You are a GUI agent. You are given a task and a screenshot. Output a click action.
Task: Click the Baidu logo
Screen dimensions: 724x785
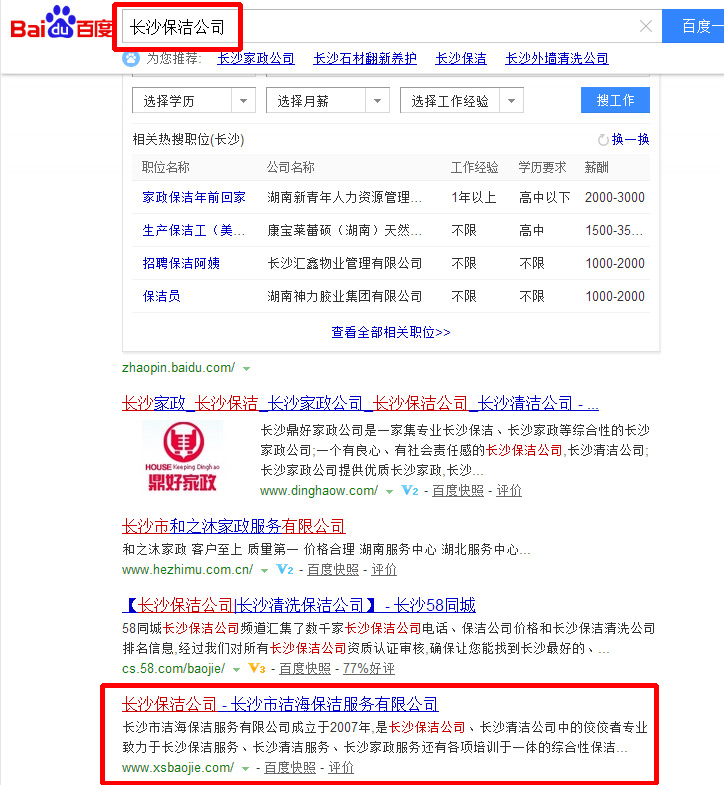click(59, 25)
